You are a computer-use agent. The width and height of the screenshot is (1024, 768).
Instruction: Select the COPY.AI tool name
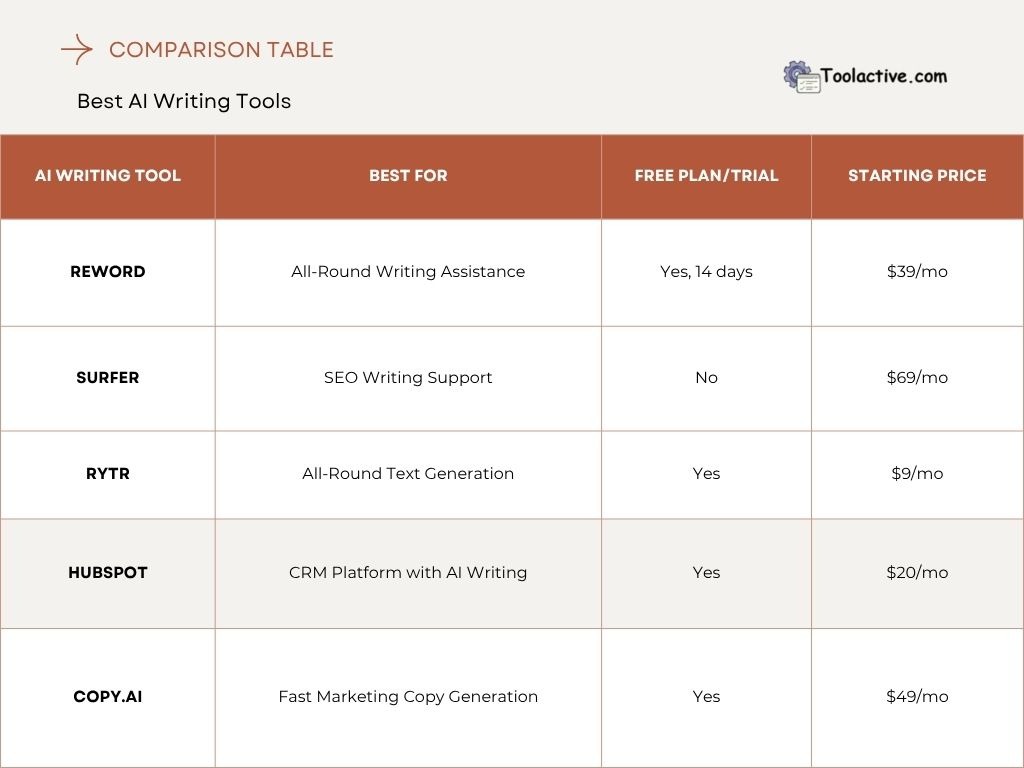(x=108, y=697)
